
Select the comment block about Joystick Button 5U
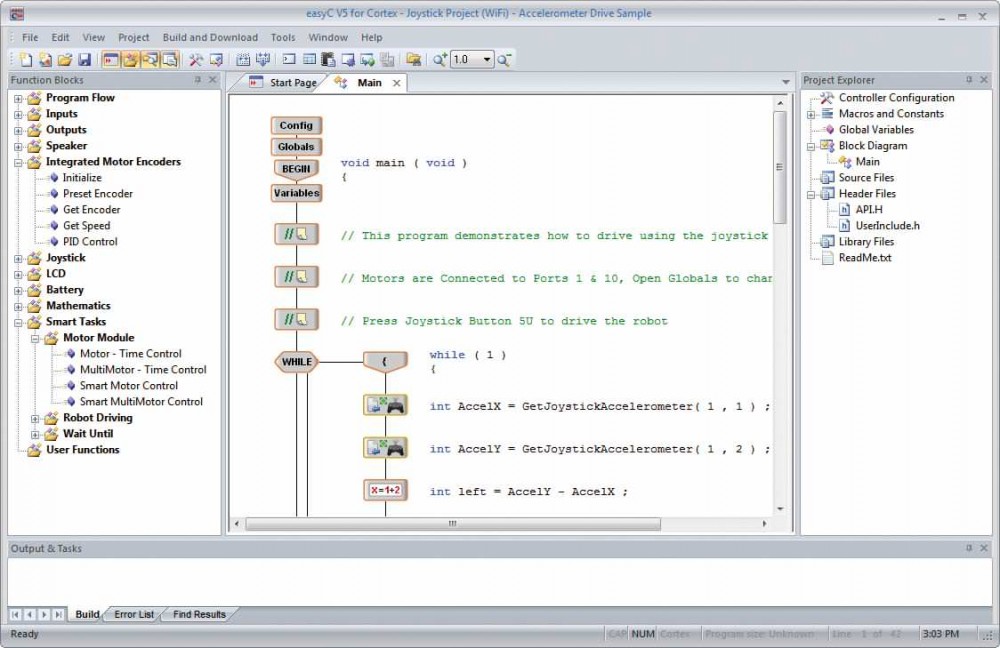(x=297, y=320)
